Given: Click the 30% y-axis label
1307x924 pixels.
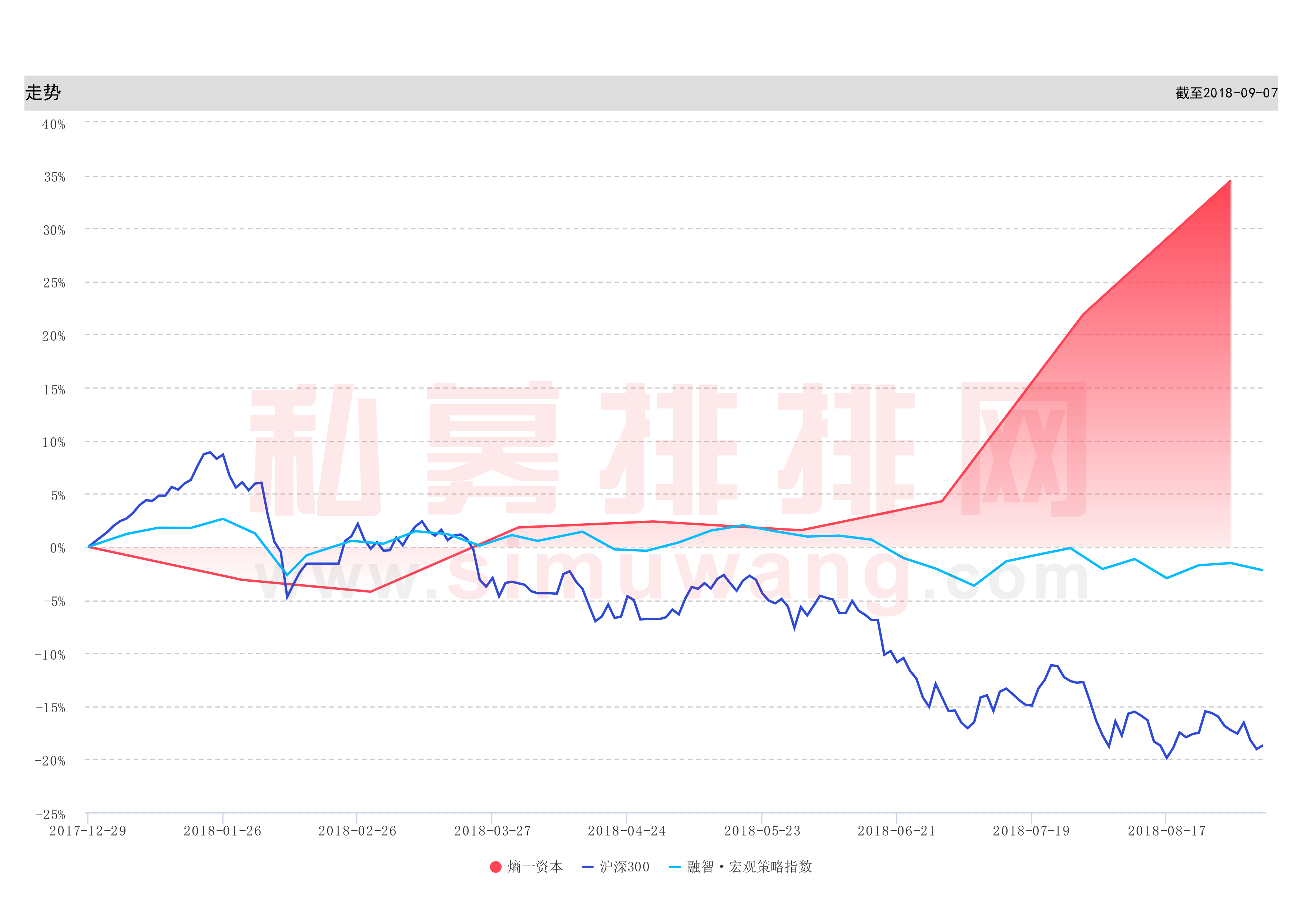Looking at the screenshot, I should click(54, 231).
